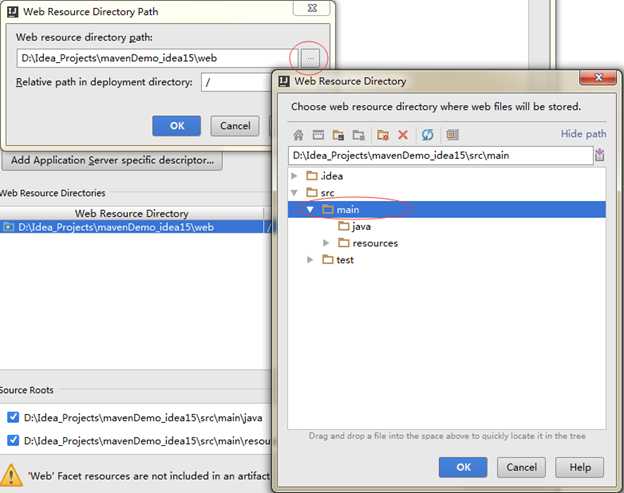Cancel the Directory Path dialog

point(235,126)
